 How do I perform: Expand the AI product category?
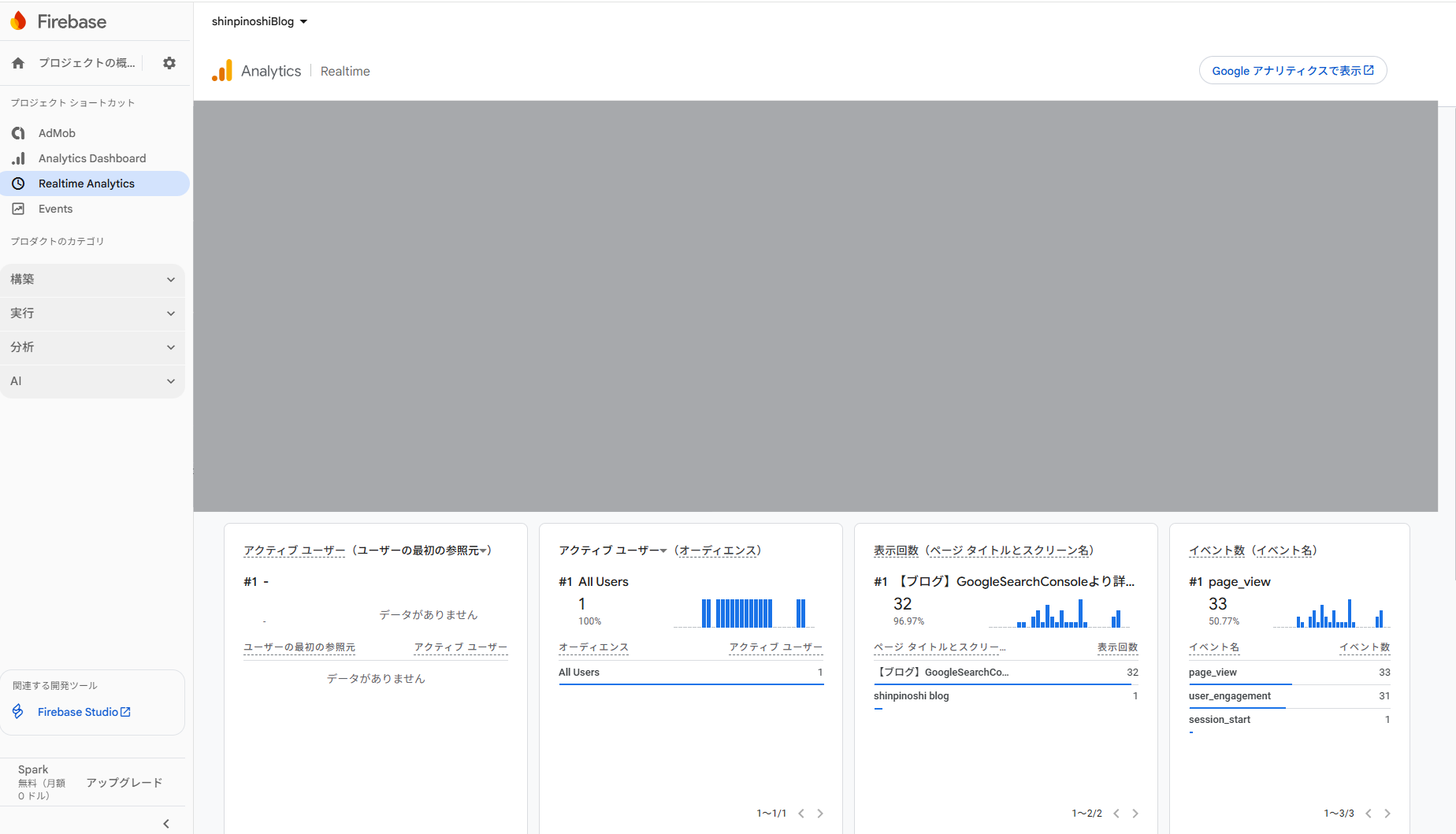click(x=93, y=381)
